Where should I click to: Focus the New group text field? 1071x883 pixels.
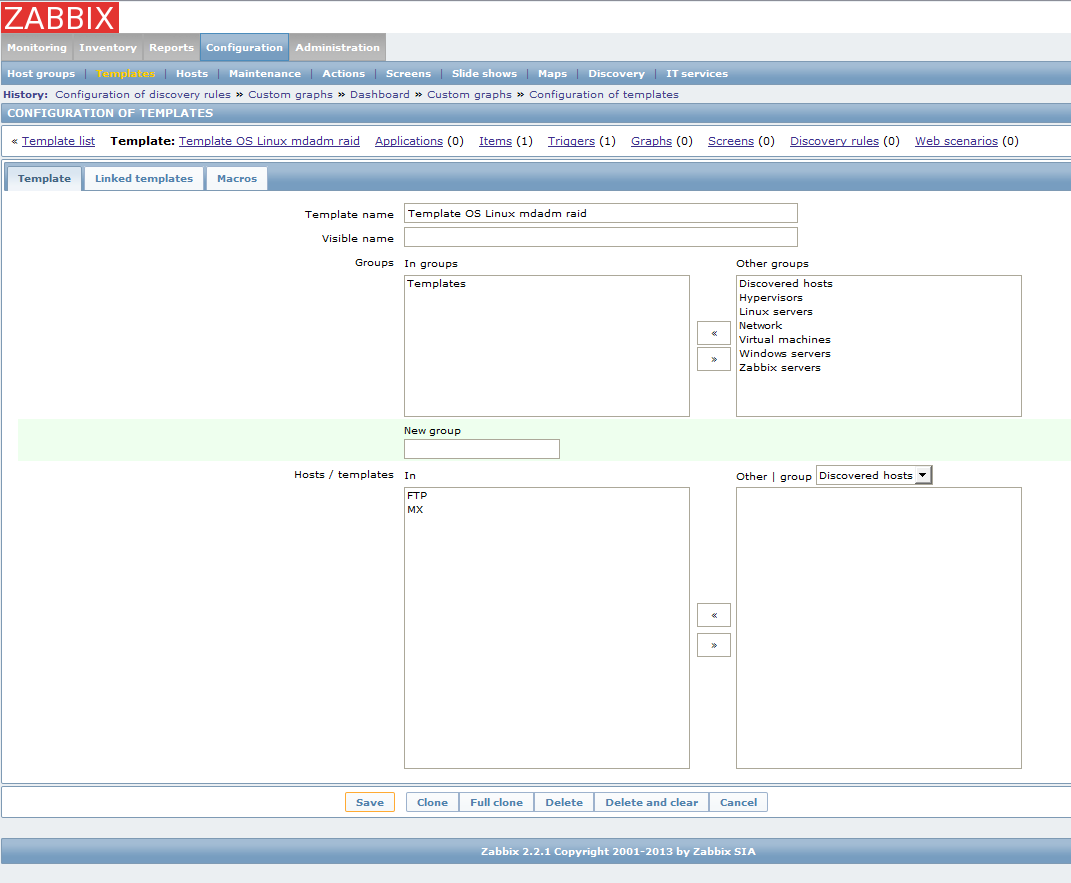[x=481, y=449]
